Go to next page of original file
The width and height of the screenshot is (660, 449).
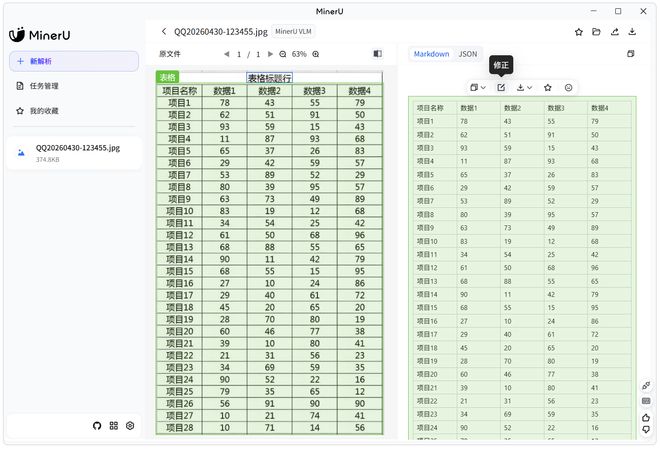[270, 54]
